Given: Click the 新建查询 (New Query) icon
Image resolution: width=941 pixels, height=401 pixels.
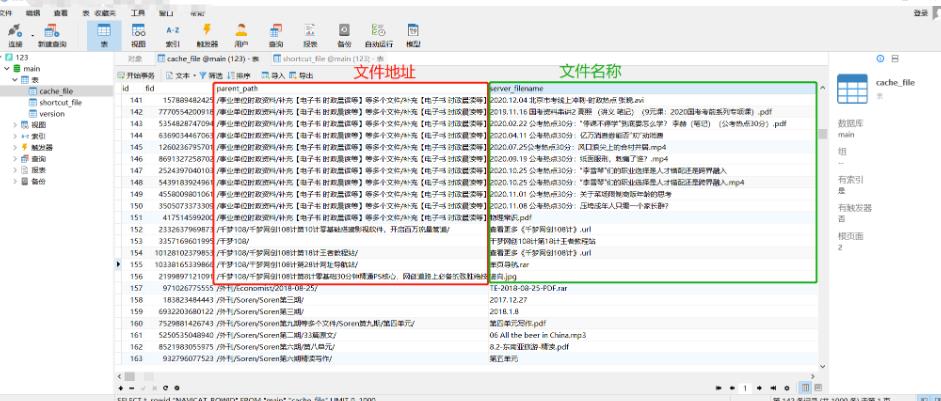Looking at the screenshot, I should (x=51, y=35).
